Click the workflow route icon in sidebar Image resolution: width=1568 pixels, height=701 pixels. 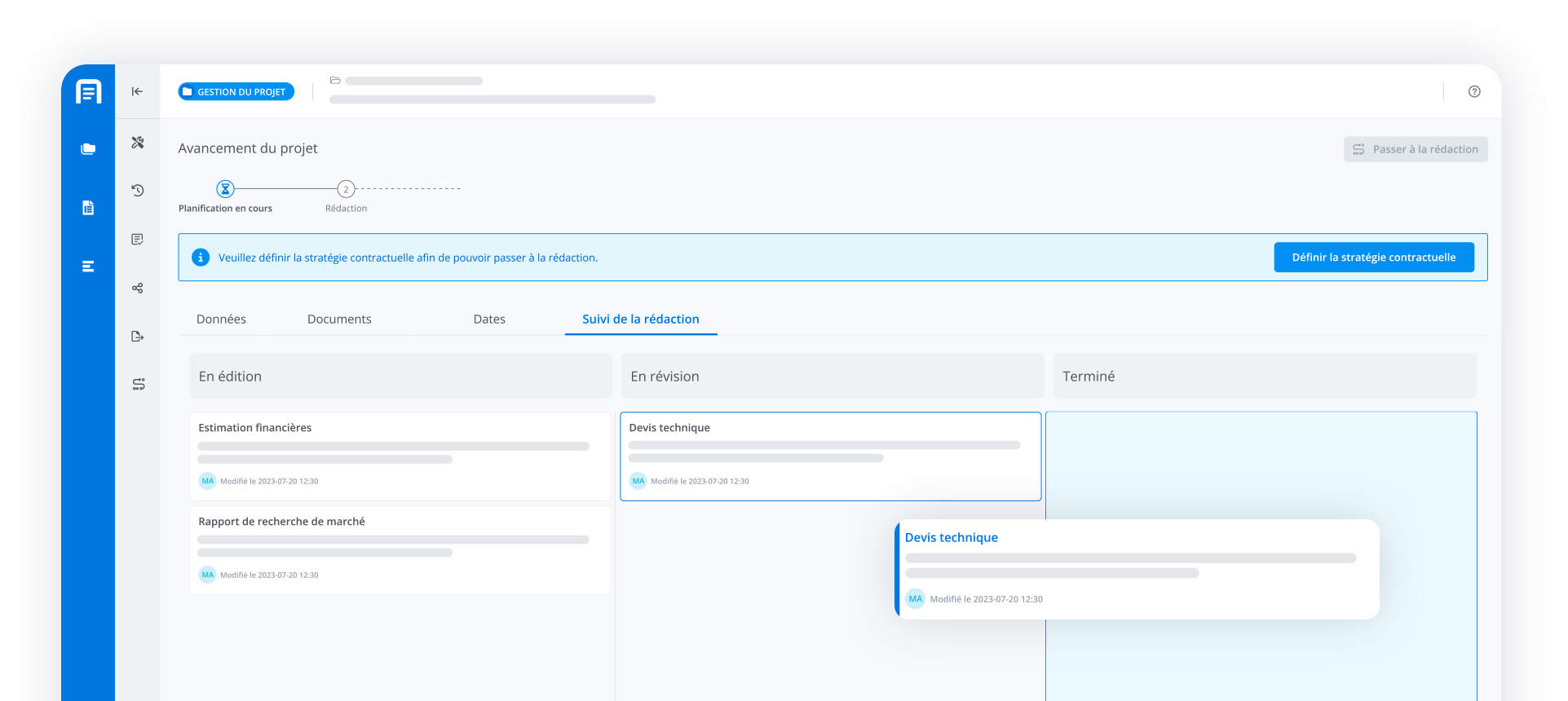click(x=138, y=384)
